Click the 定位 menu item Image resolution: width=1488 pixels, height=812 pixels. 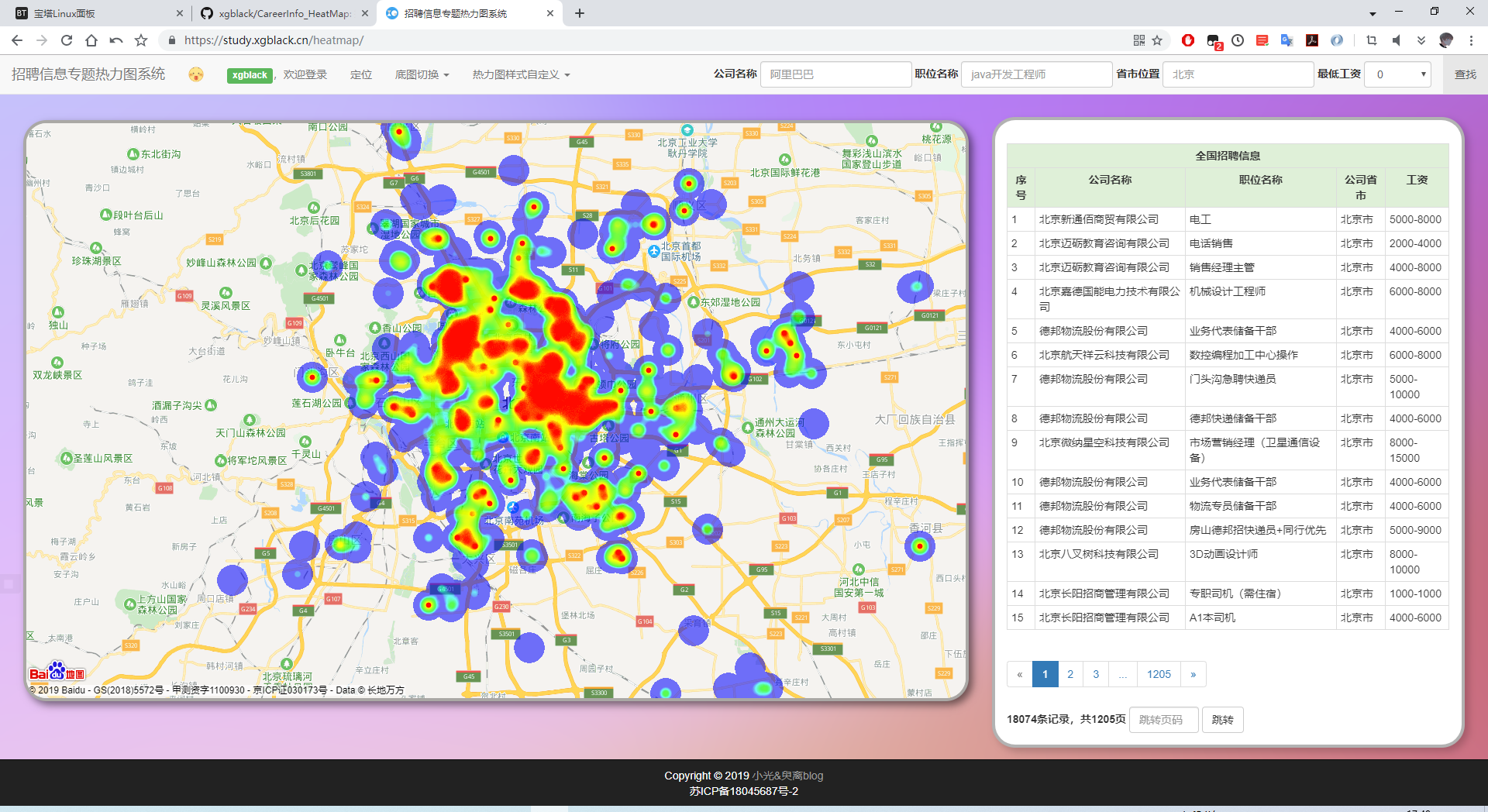point(361,74)
